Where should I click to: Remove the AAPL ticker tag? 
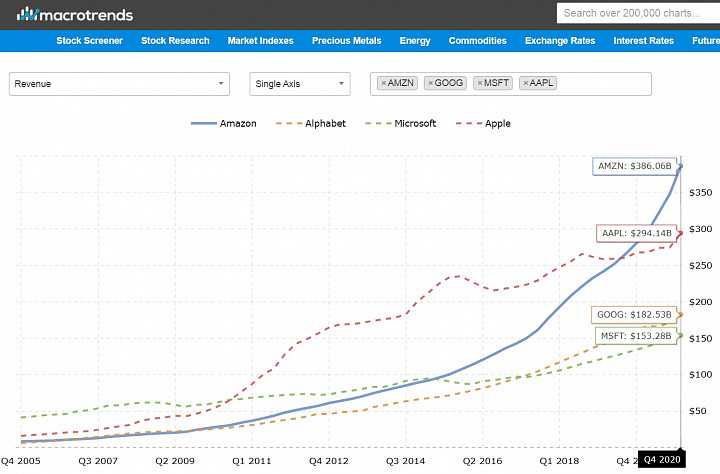(526, 83)
